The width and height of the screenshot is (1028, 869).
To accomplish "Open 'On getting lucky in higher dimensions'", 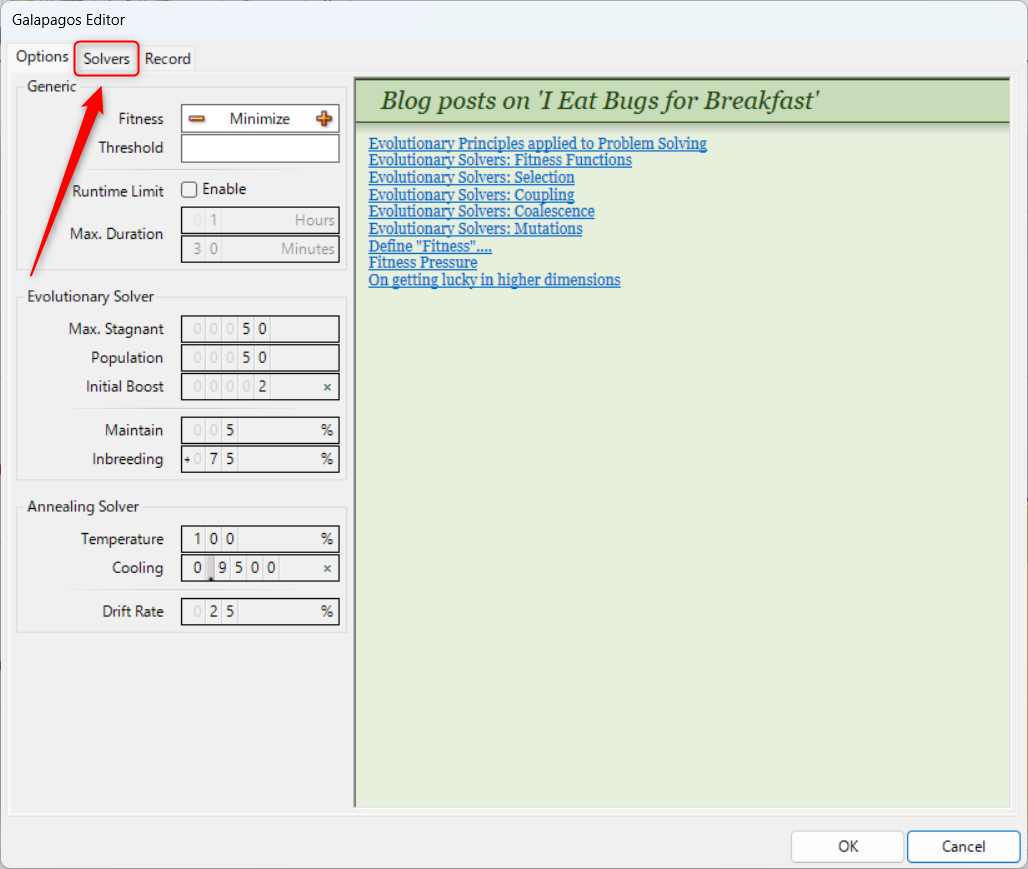I will click(x=494, y=280).
